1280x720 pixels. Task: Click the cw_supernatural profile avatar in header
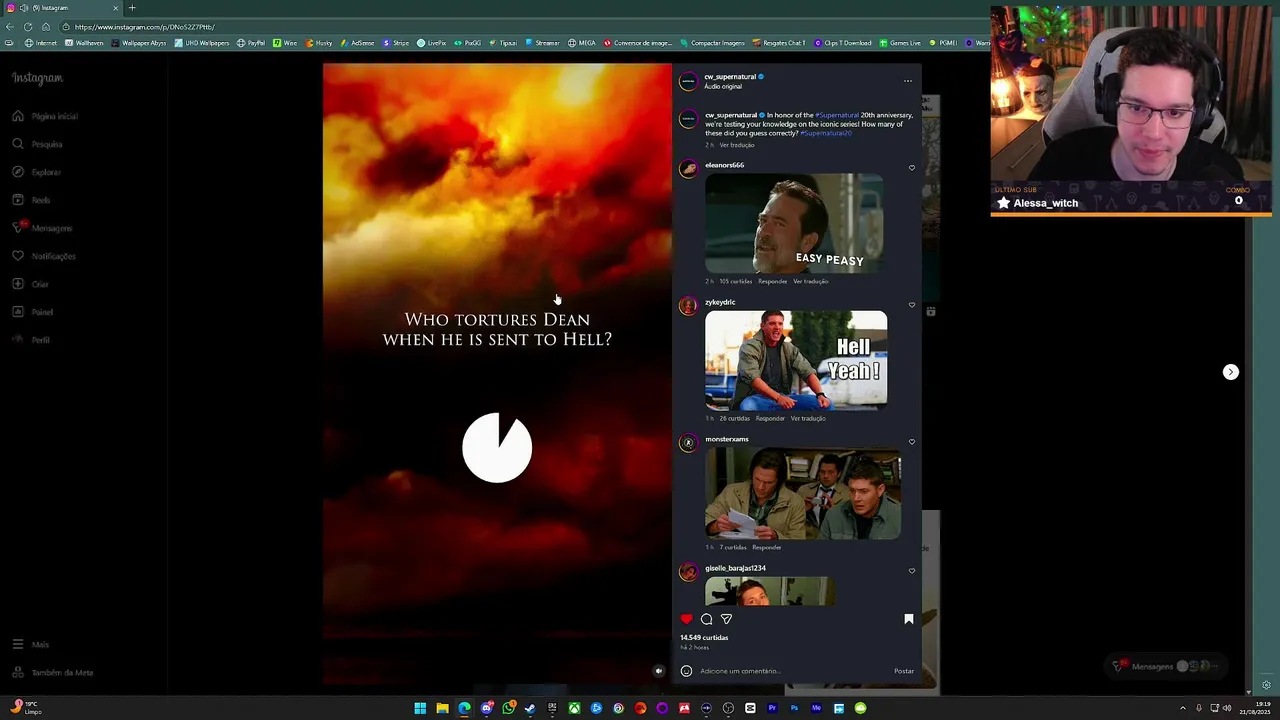click(688, 81)
